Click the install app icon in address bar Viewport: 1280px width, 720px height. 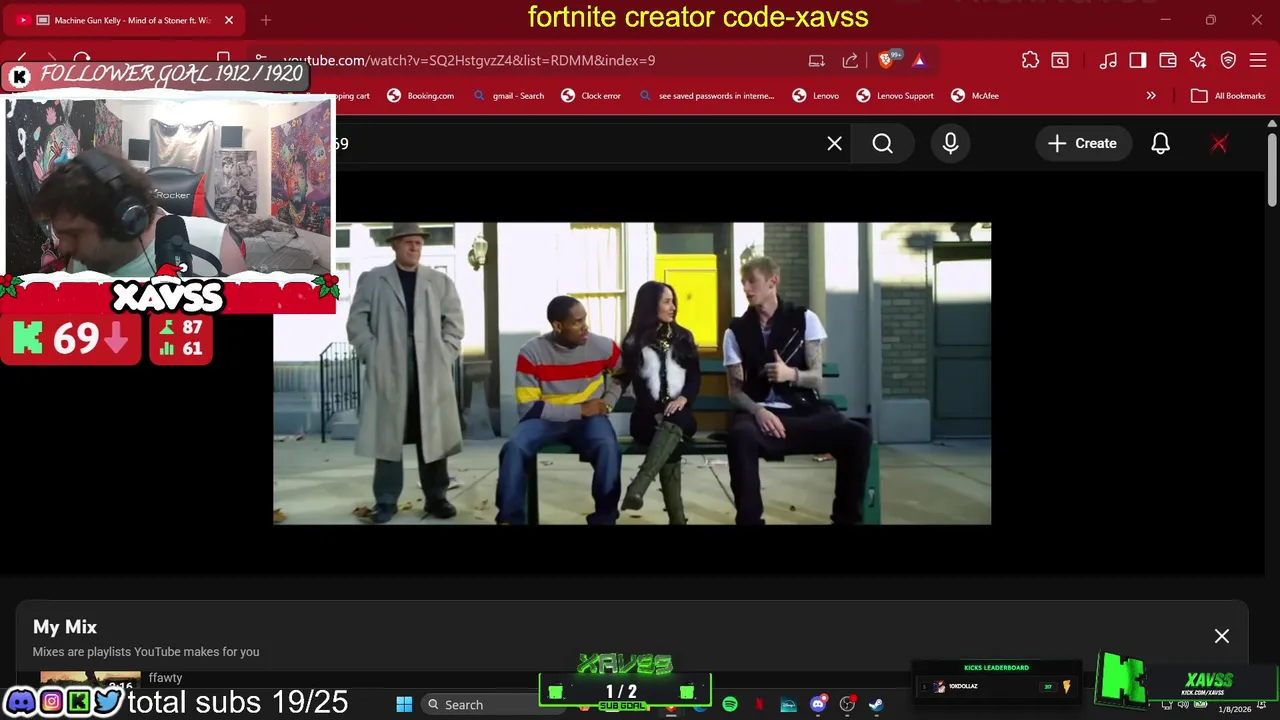[x=817, y=60]
